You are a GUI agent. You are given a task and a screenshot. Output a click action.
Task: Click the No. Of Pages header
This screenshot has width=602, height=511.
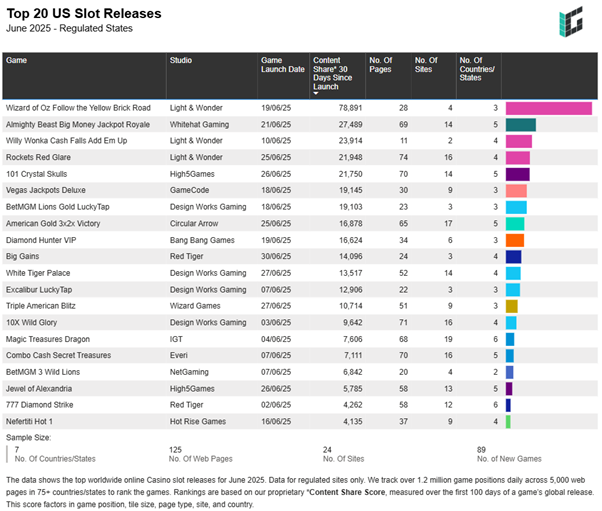click(x=383, y=65)
